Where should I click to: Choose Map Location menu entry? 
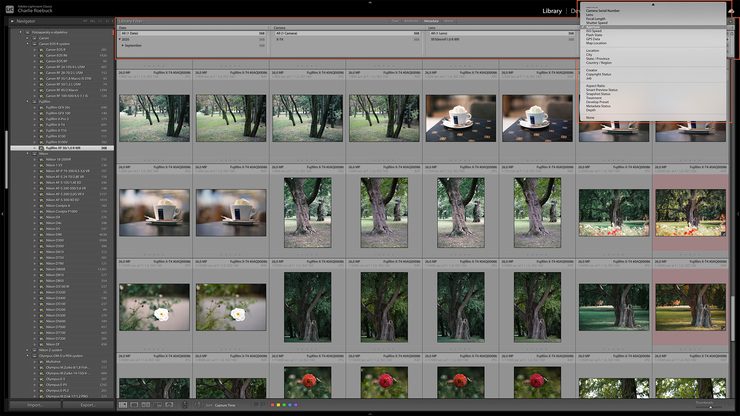596,43
